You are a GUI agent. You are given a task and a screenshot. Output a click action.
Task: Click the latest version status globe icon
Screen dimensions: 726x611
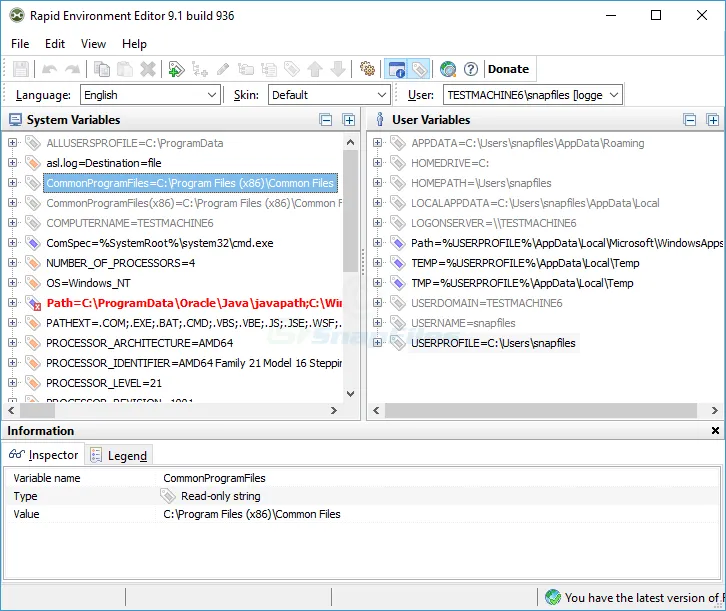click(x=553, y=597)
